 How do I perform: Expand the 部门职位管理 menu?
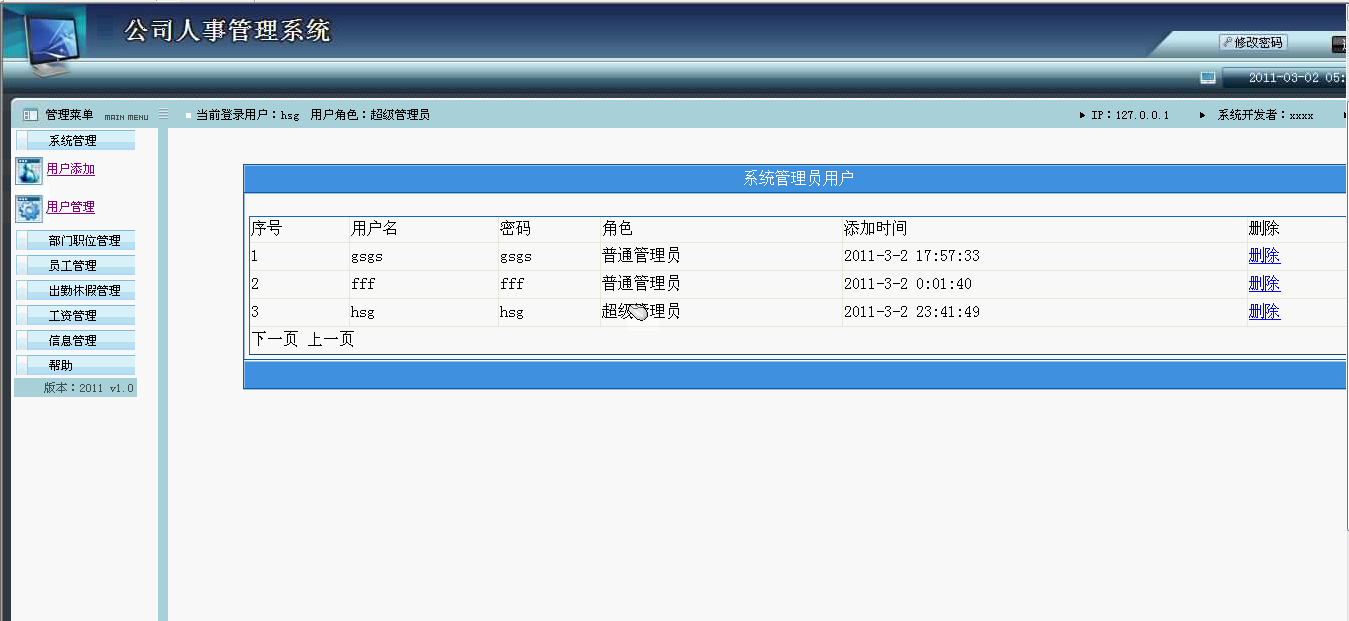tap(75, 240)
